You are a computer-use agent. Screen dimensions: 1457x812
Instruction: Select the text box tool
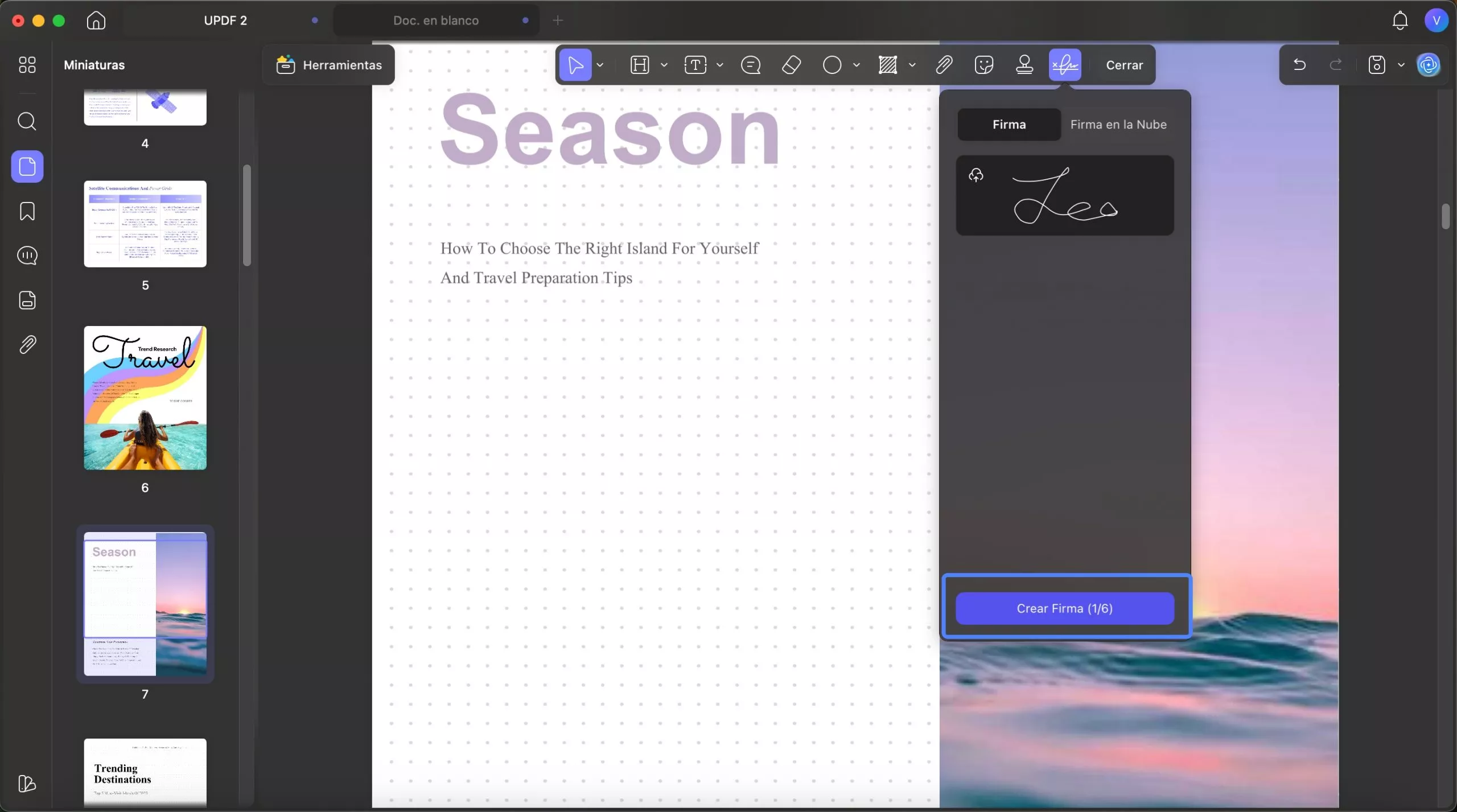click(x=695, y=65)
